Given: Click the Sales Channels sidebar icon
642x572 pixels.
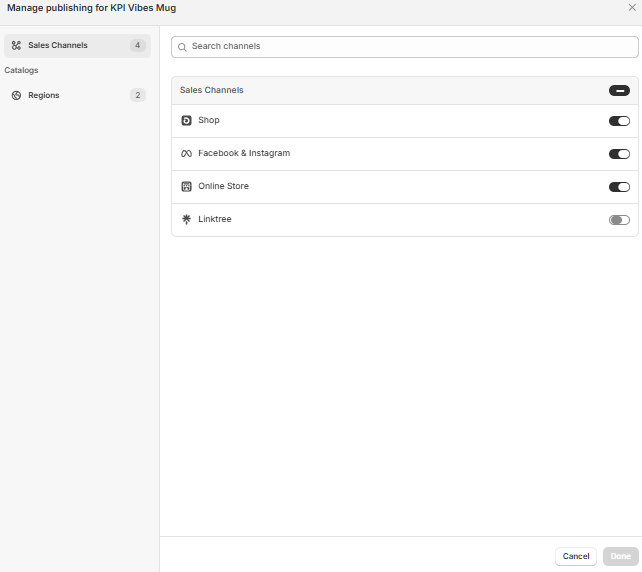Looking at the screenshot, I should (16, 45).
